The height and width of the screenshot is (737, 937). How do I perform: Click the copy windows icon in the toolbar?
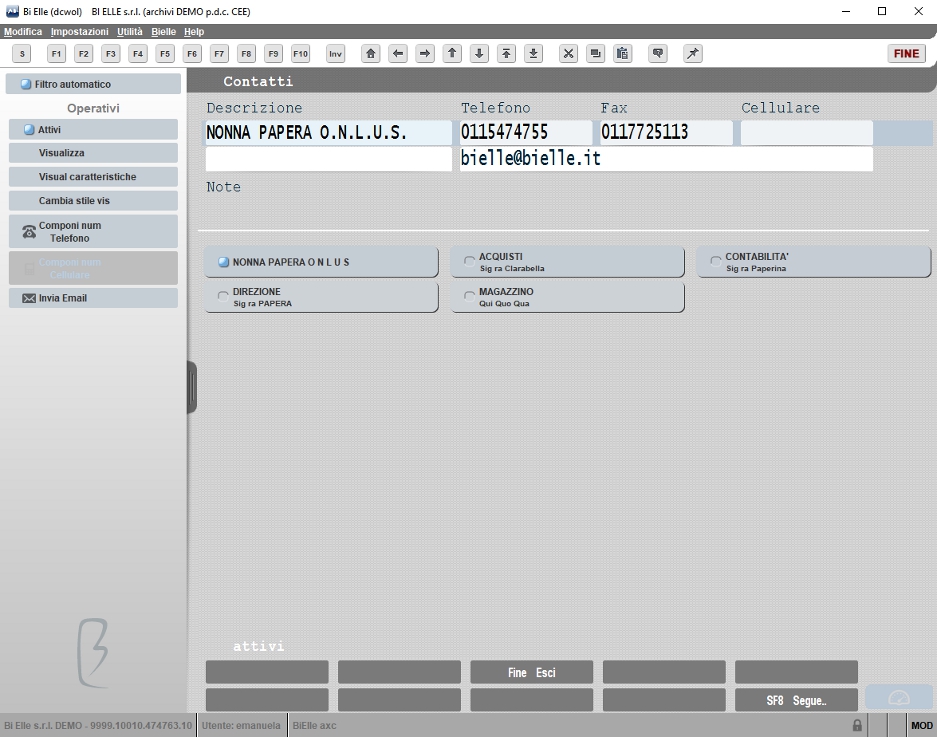tap(595, 54)
